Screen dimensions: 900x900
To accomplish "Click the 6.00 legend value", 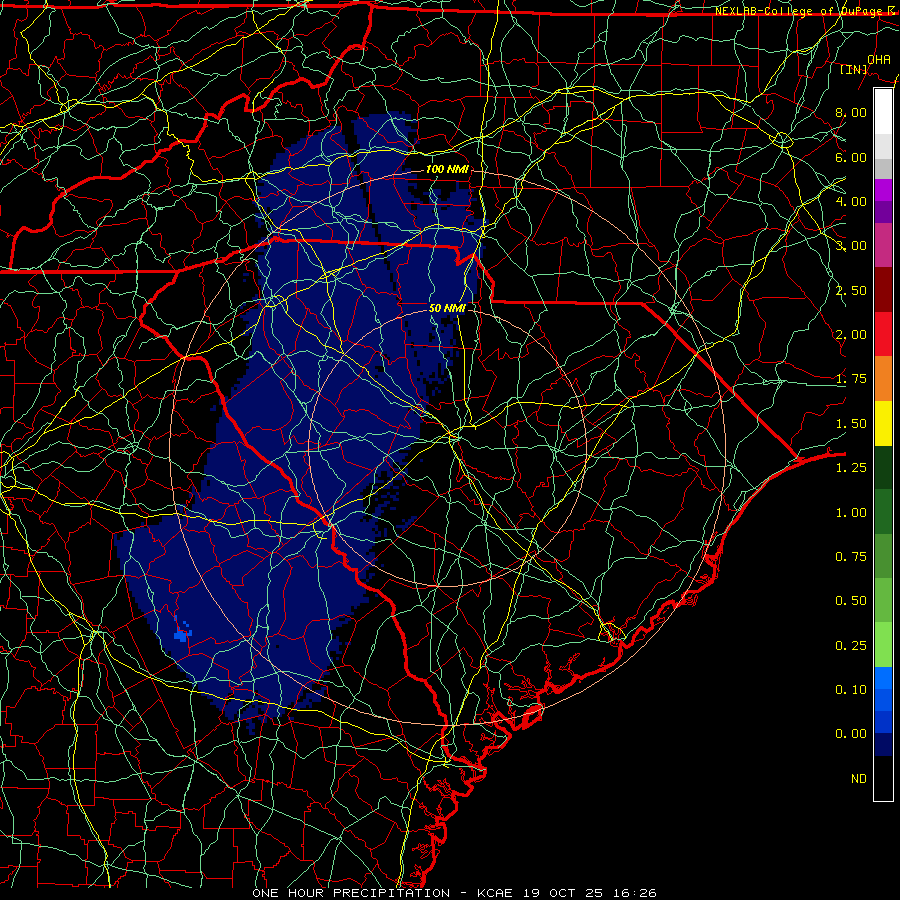I will click(x=851, y=157).
